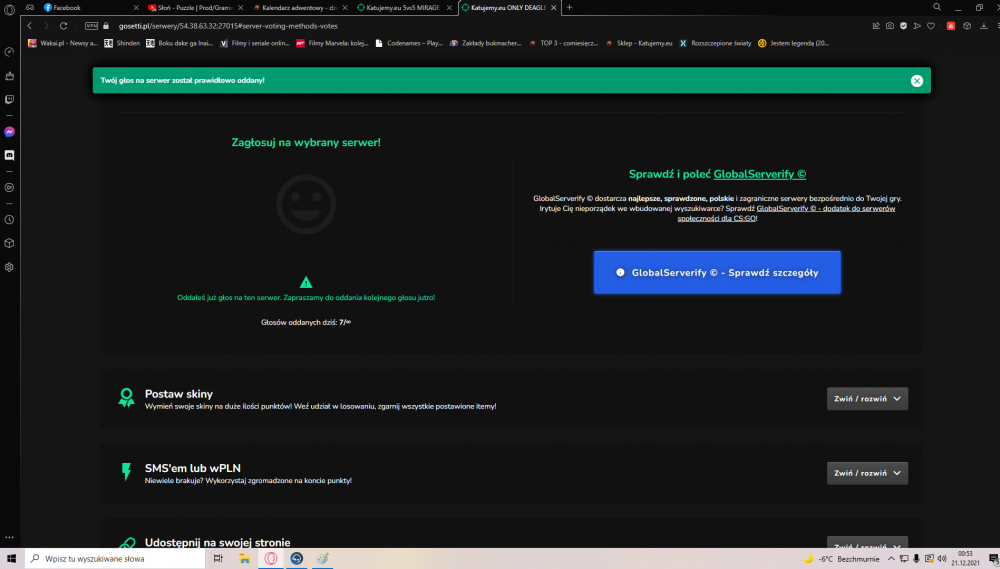Take a snapshot with the camera icon
Screen dimensions: 1000x569
click(x=890, y=26)
